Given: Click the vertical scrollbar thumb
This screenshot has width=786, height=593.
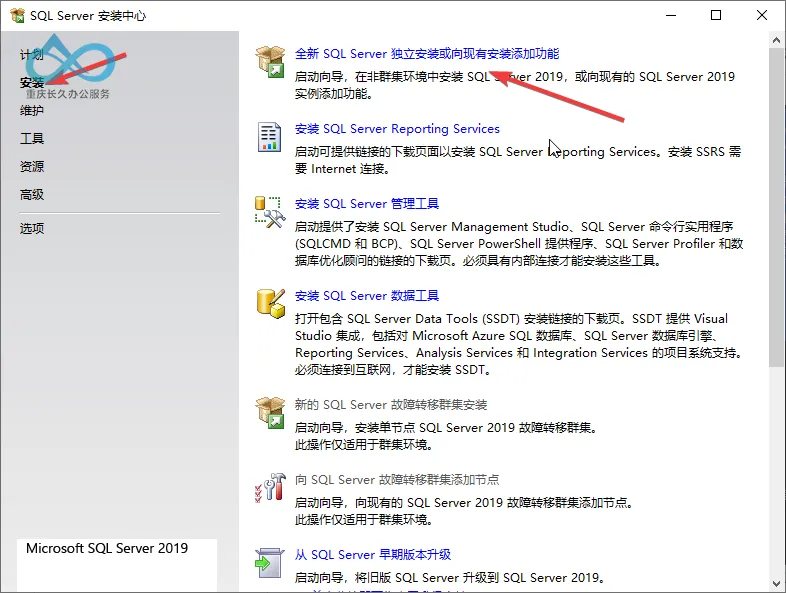Looking at the screenshot, I should [776, 208].
